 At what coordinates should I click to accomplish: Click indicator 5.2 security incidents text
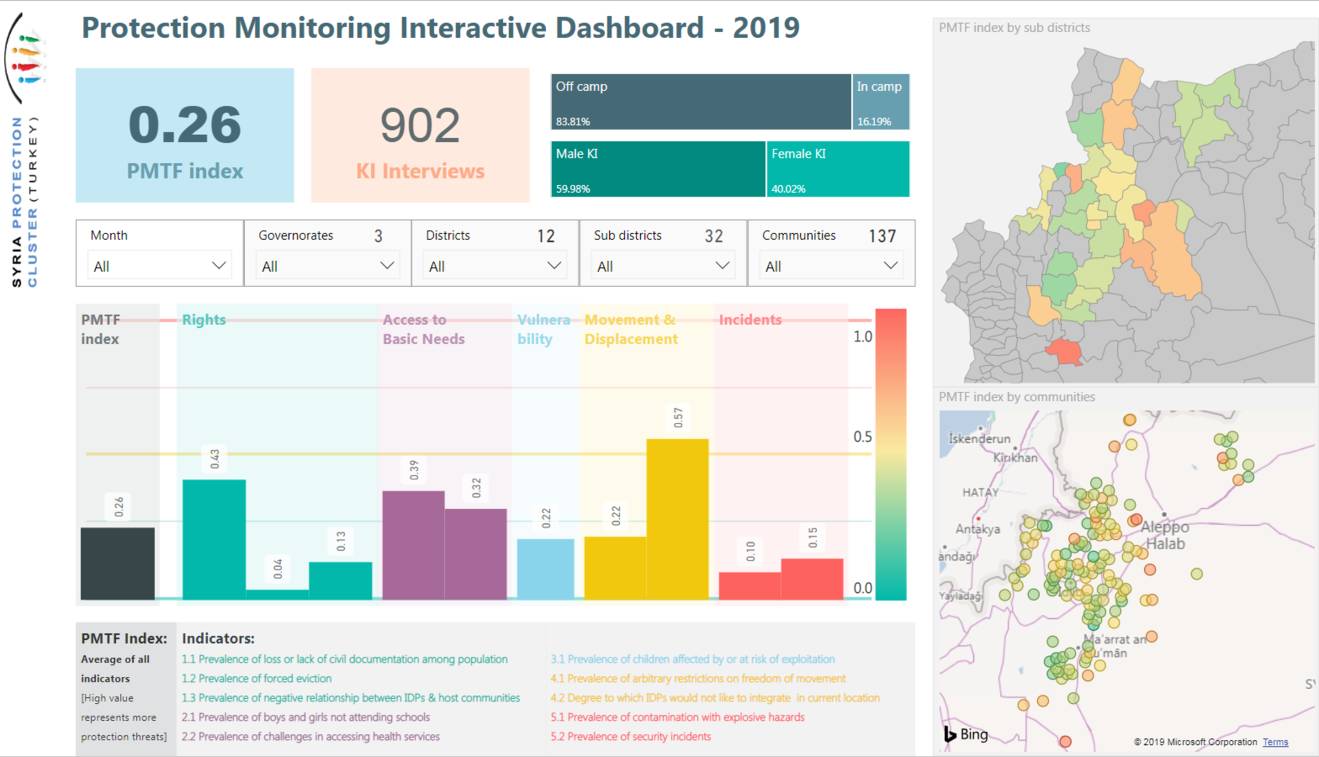point(631,737)
